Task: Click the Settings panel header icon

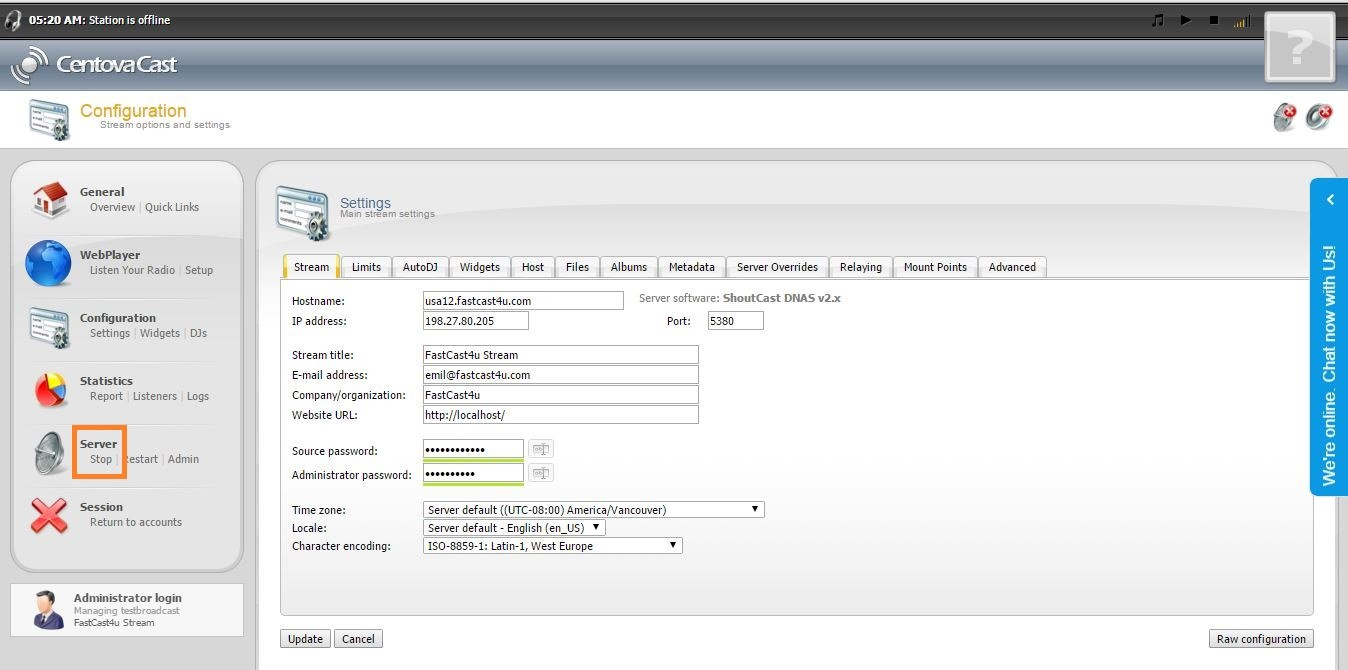Action: [302, 213]
